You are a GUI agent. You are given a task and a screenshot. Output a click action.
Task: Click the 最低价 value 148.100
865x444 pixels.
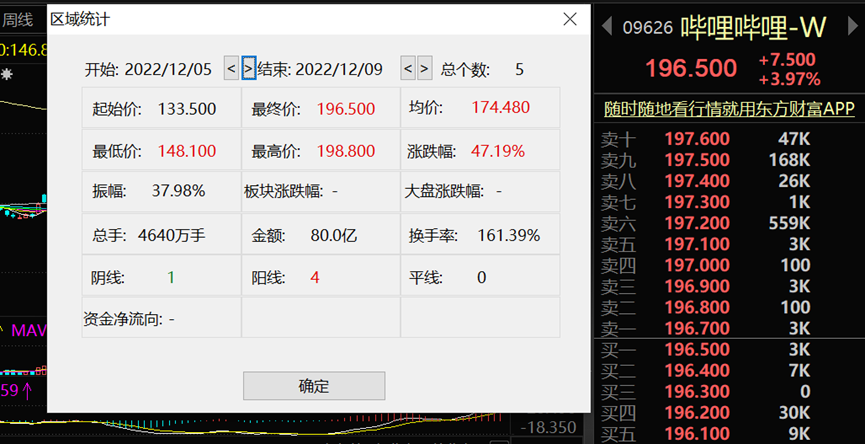click(x=187, y=151)
